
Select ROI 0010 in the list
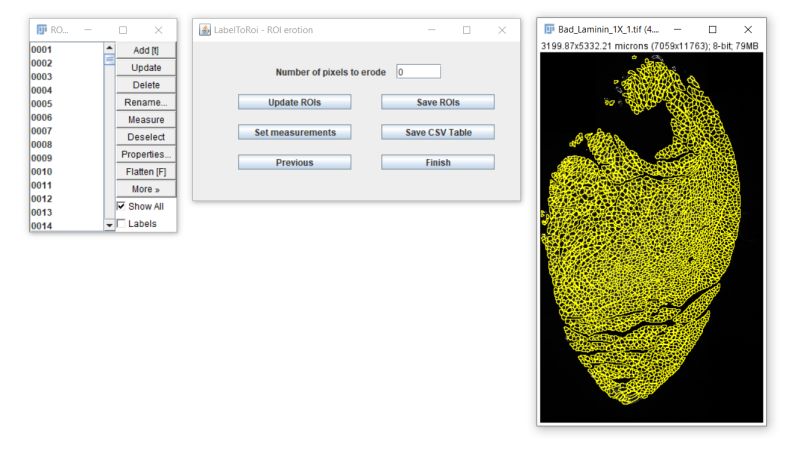click(66, 171)
